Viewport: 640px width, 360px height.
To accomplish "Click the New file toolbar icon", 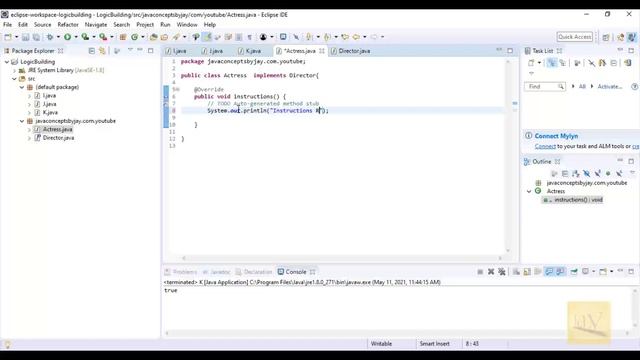I will click(8, 37).
